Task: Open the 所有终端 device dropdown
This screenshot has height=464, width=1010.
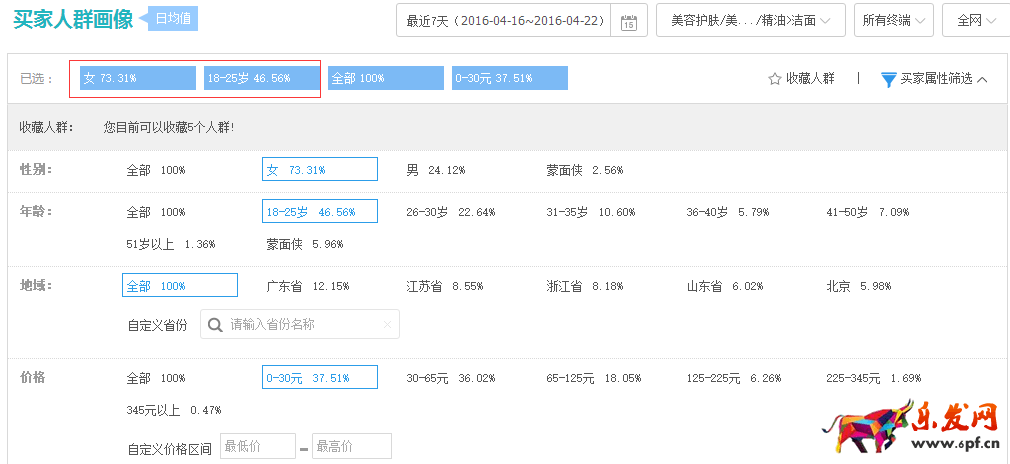Action: point(893,21)
